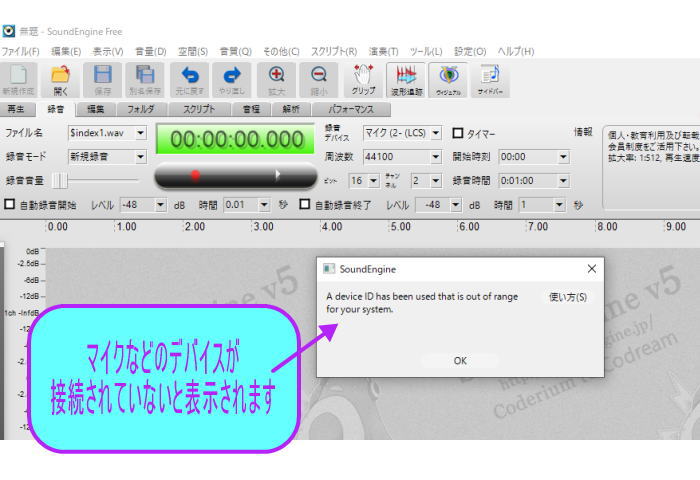Open the ヴィジュアル visualizer icon
The height and width of the screenshot is (480, 700).
click(448, 79)
